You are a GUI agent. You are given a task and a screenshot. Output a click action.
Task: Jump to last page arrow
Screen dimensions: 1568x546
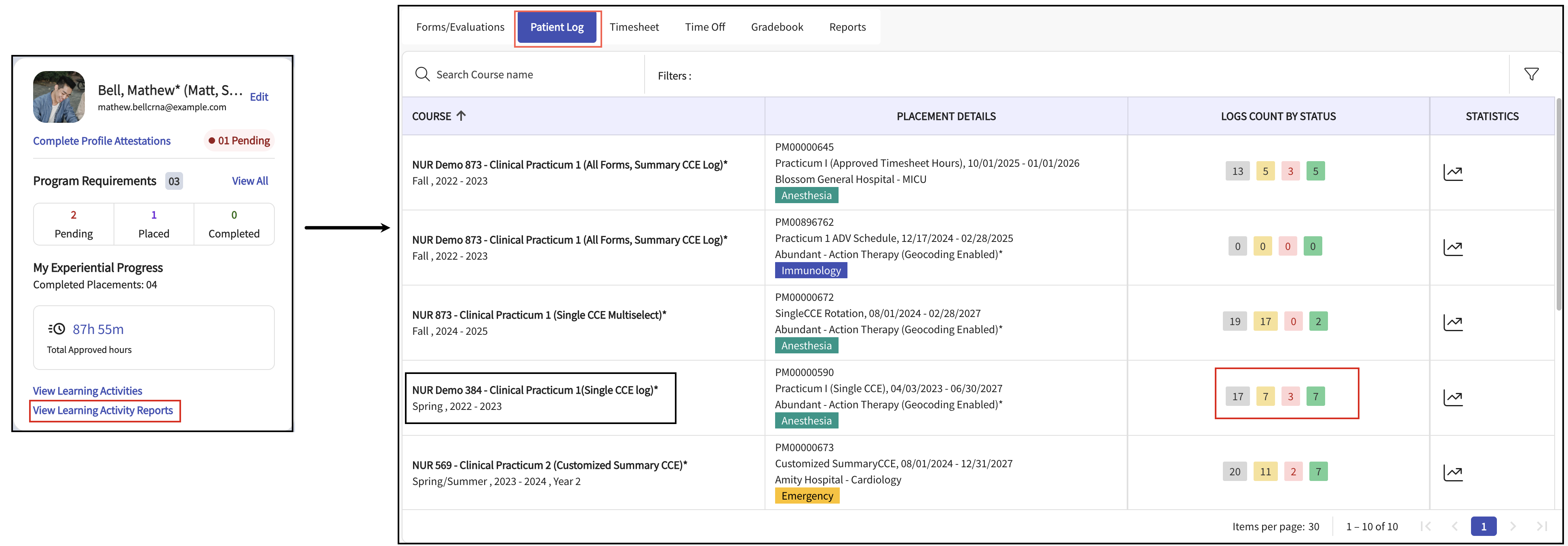1541,526
